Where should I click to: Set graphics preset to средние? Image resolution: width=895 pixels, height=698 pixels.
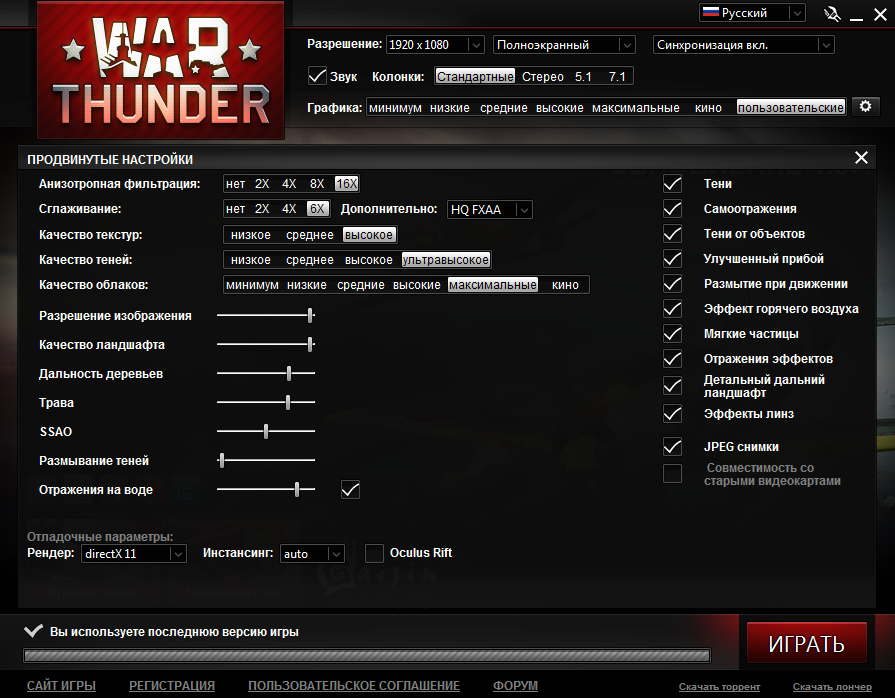pos(503,108)
